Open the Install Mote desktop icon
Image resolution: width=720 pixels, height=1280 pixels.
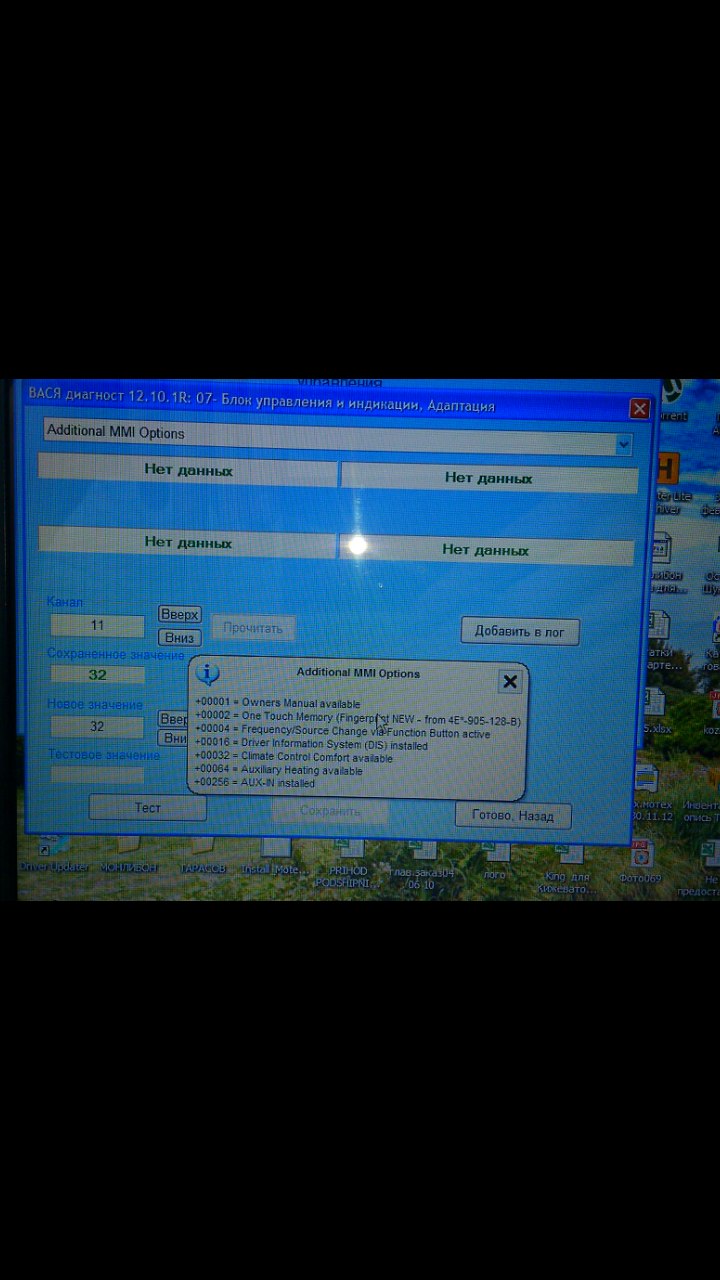coord(270,860)
